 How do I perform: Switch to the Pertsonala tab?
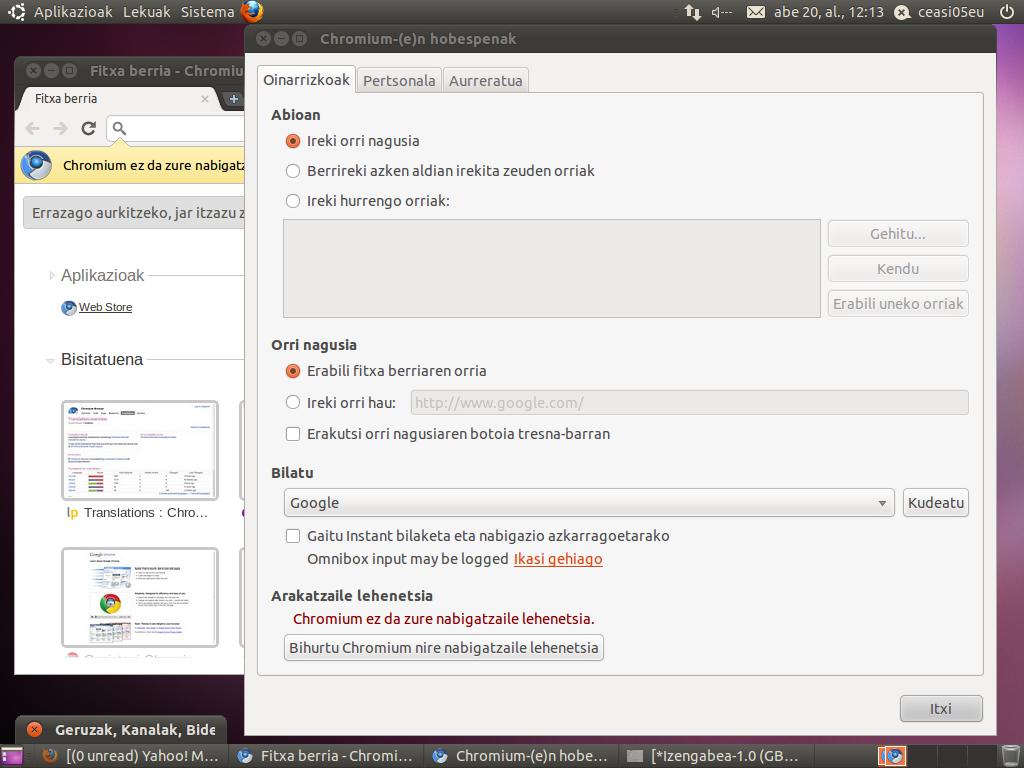tap(399, 81)
